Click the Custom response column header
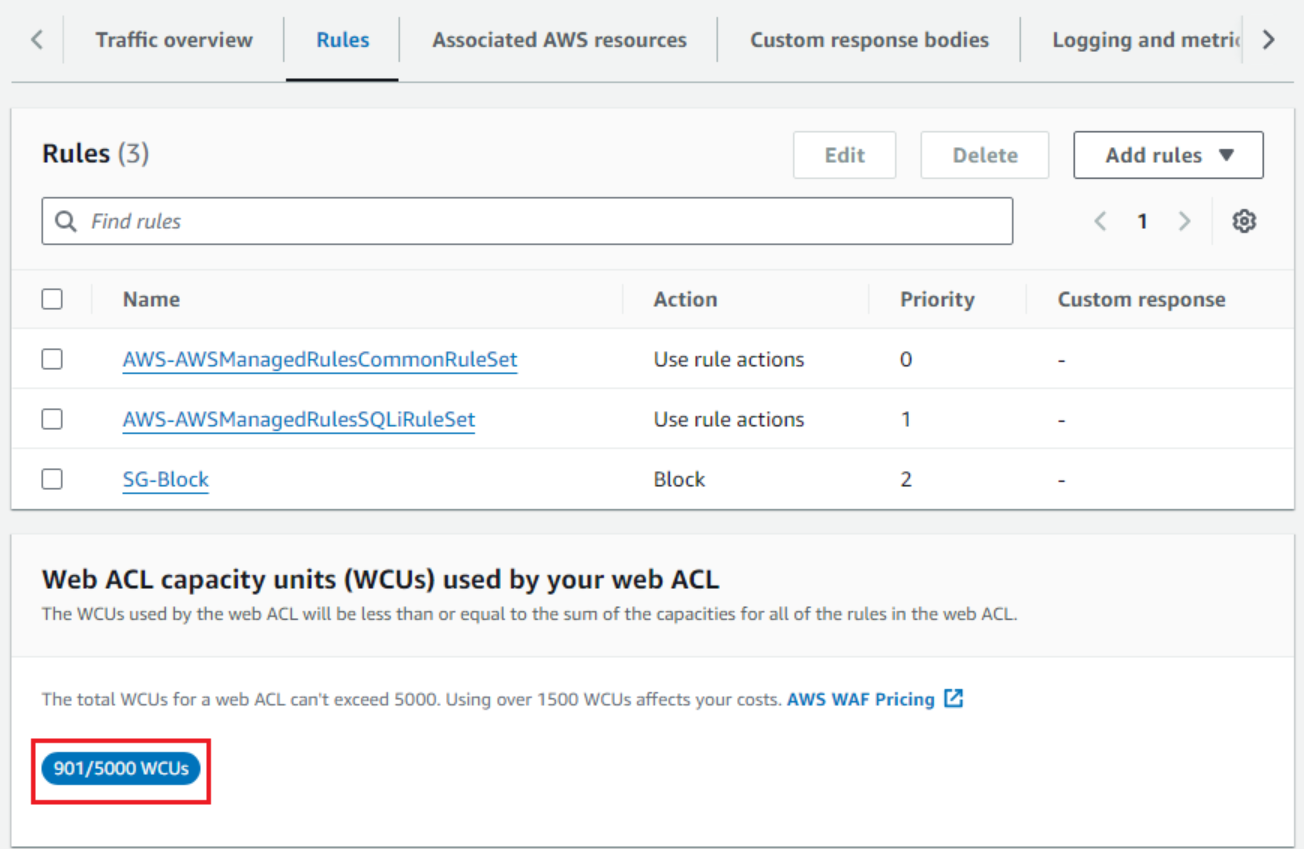 [x=1141, y=299]
